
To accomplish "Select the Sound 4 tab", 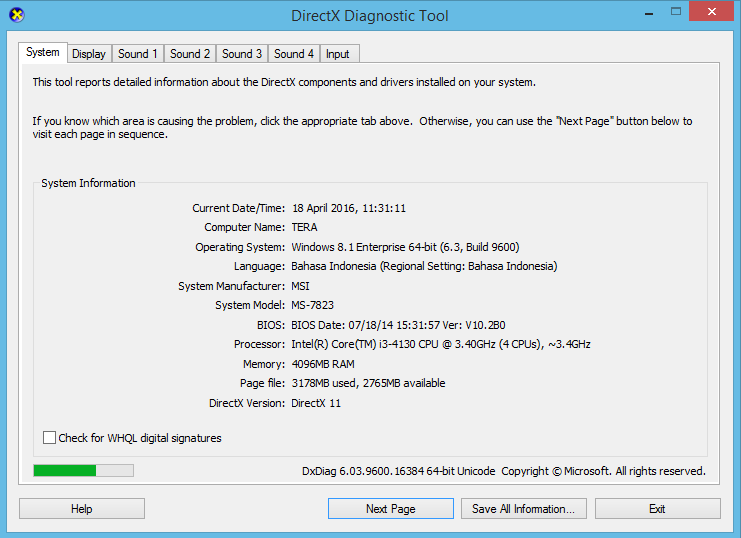I will (294, 54).
